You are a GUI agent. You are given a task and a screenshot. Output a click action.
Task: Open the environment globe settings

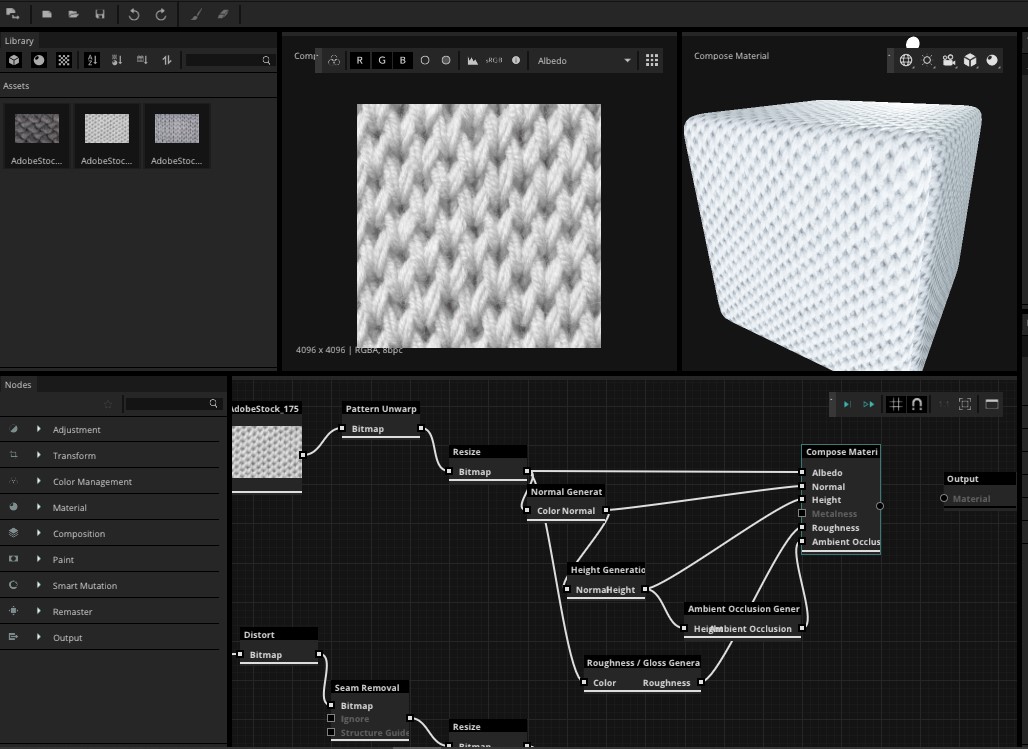pos(906,60)
